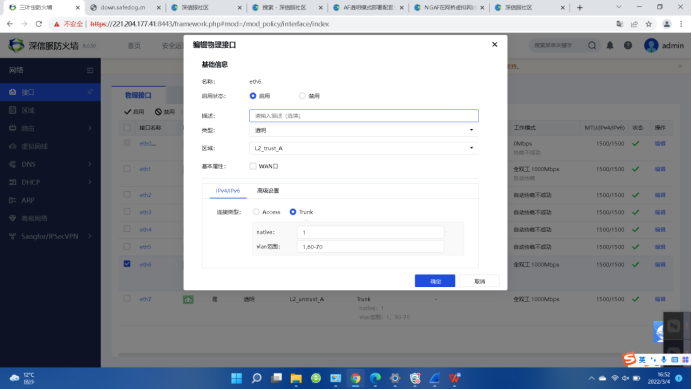Enable the WAN口 checkbox
This screenshot has width=692, height=389.
tap(253, 166)
